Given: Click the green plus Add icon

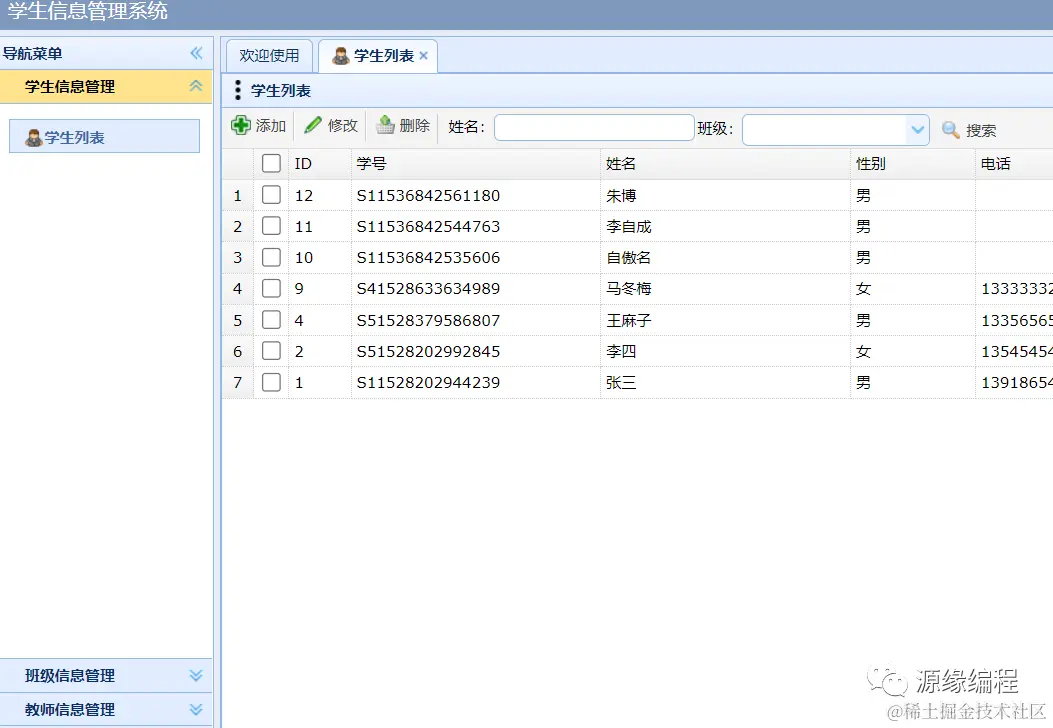Looking at the screenshot, I should pos(240,126).
